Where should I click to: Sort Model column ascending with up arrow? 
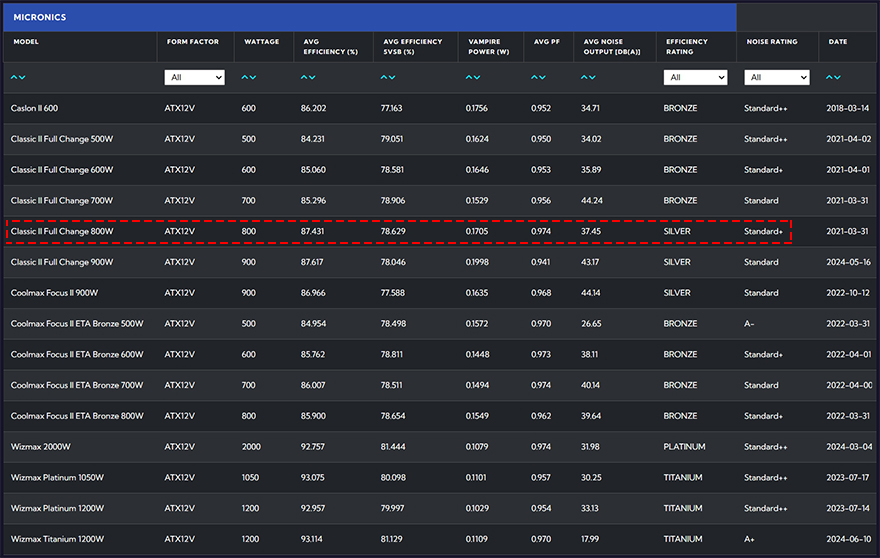coord(14,77)
